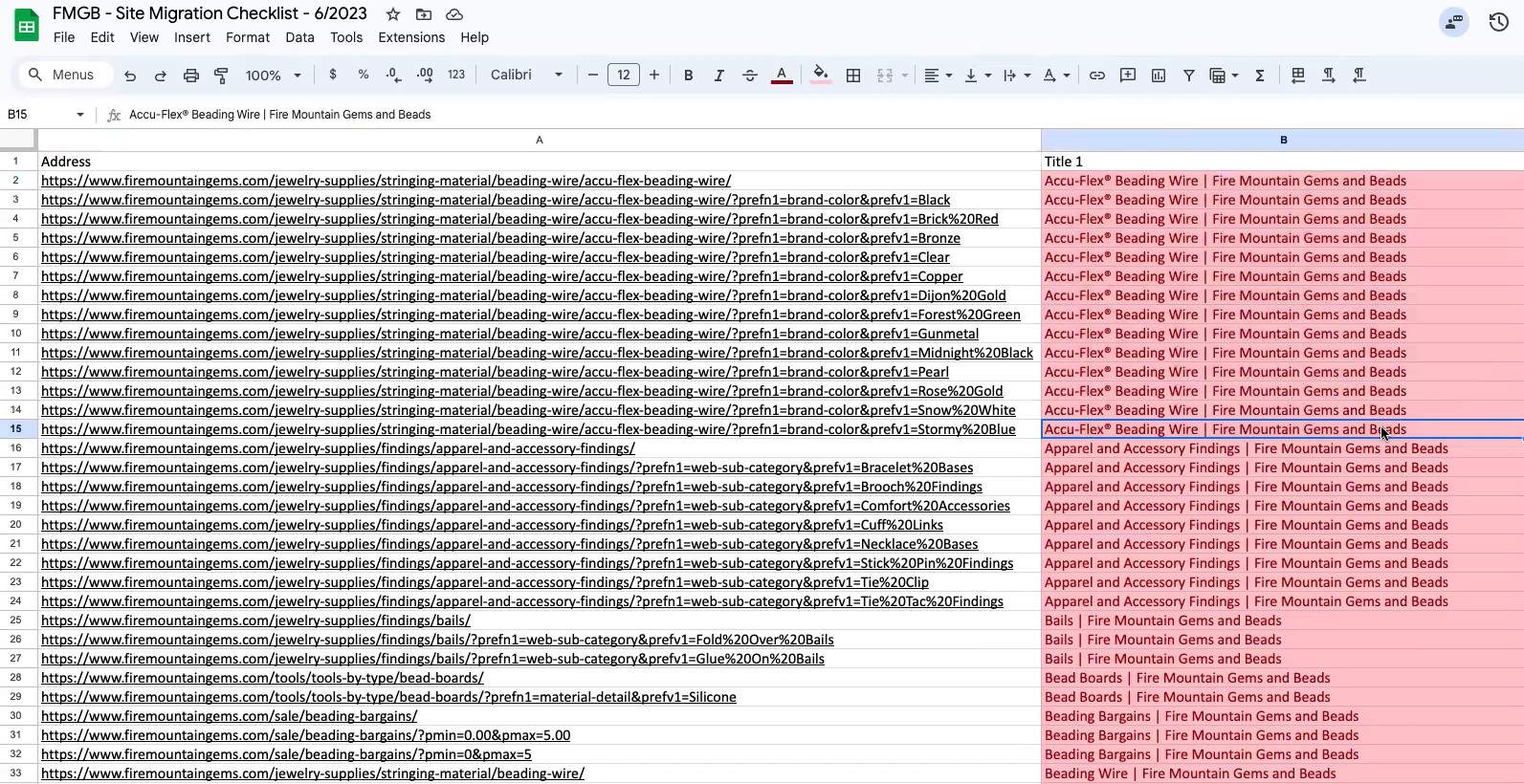Open the bead-boards URL without query parameters
This screenshot has width=1524, height=784.
pyautogui.click(x=262, y=678)
